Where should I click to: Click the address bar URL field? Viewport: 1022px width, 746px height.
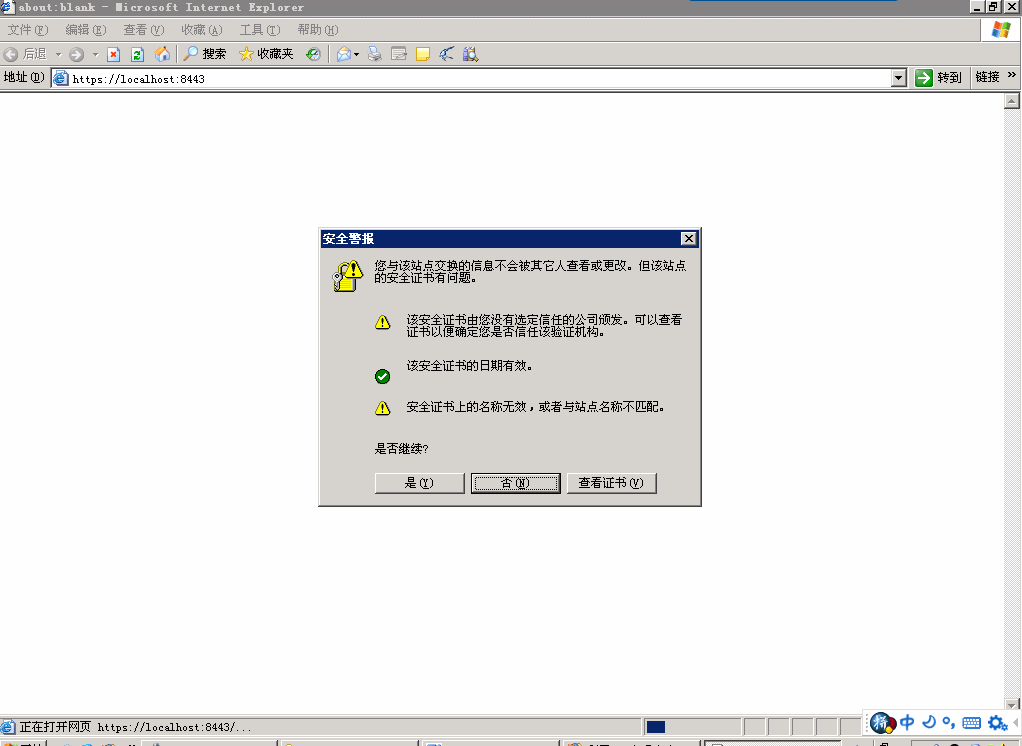[479, 79]
